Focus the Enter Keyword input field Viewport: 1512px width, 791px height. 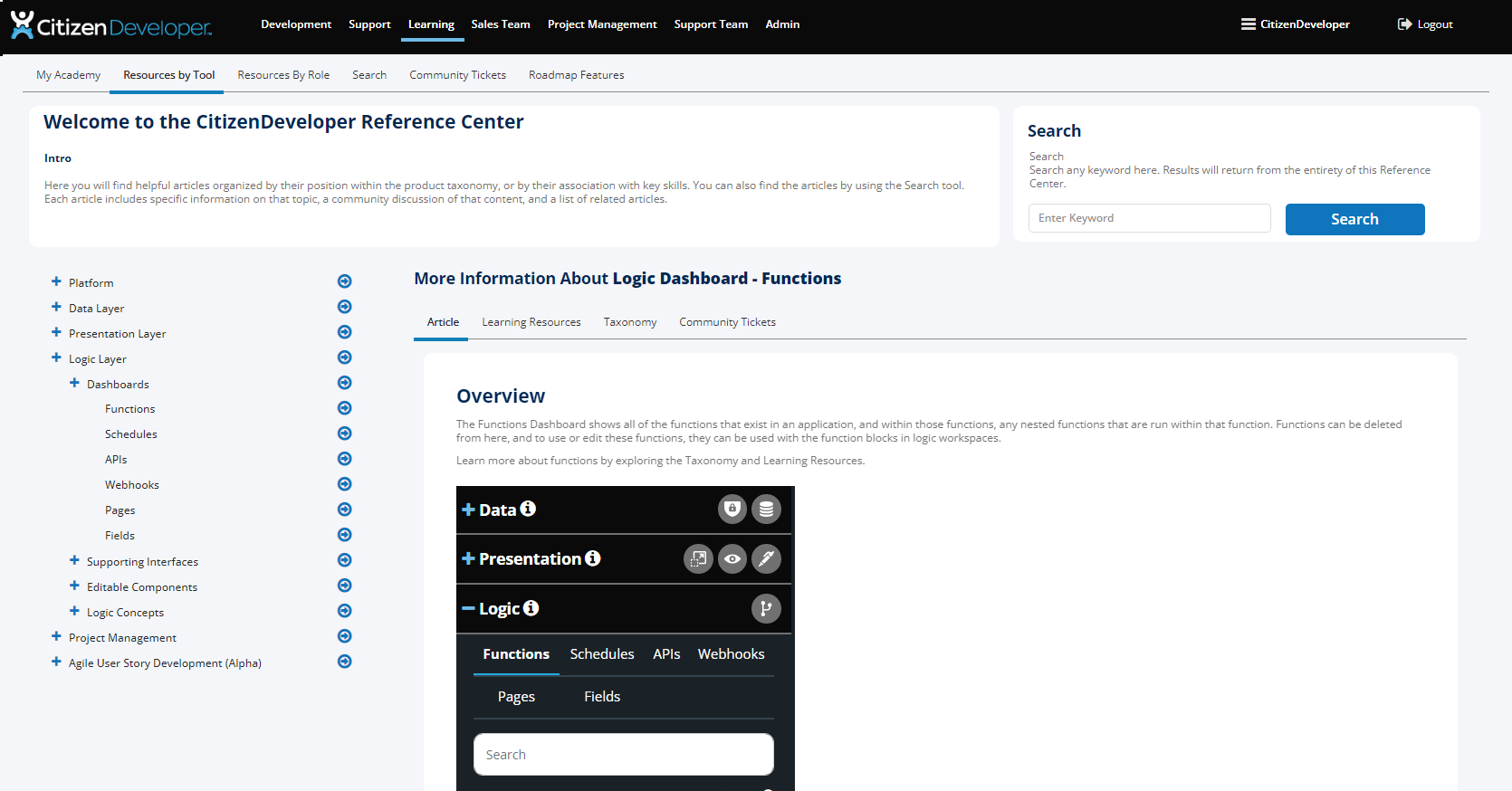tap(1149, 218)
